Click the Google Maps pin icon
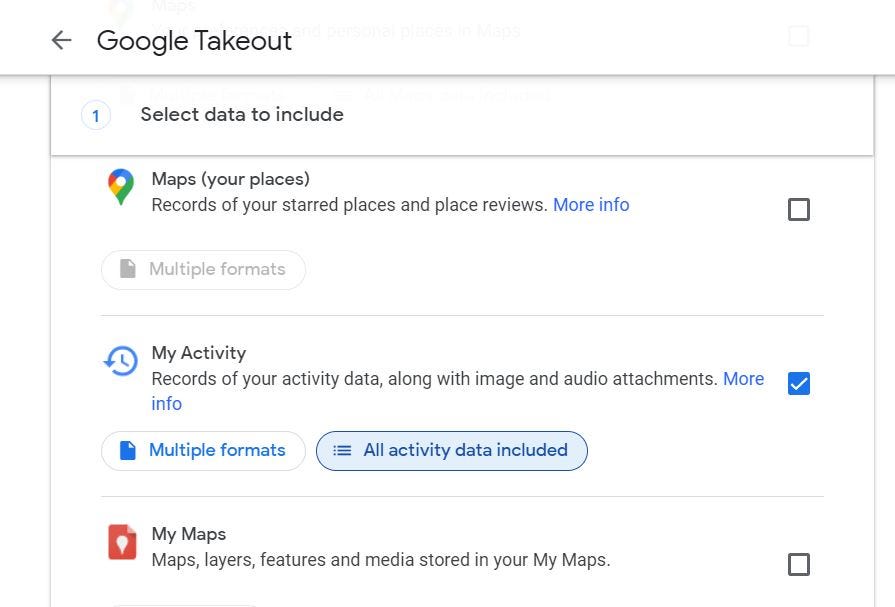This screenshot has width=895, height=607. 121,187
